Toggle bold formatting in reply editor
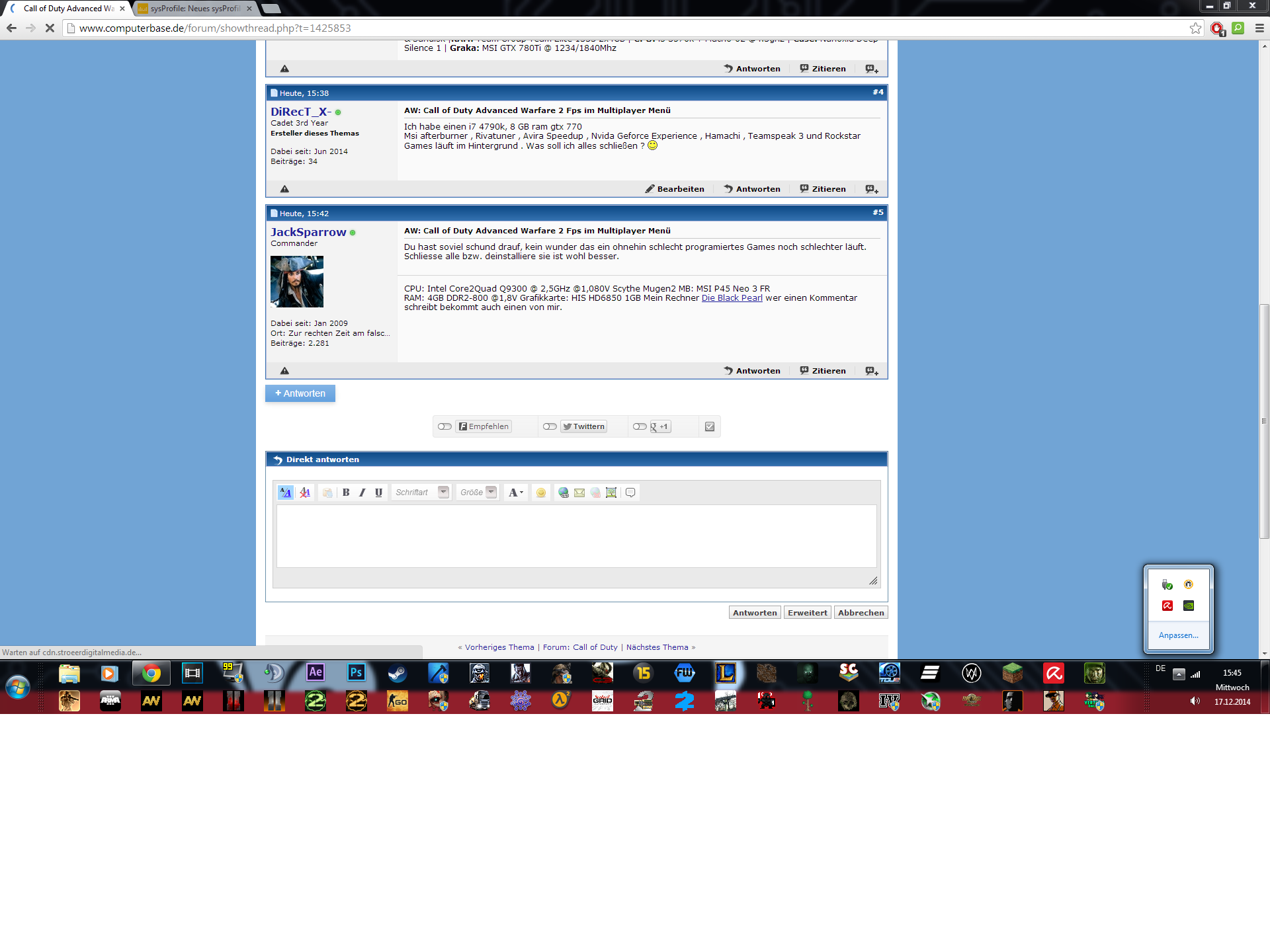 click(346, 493)
